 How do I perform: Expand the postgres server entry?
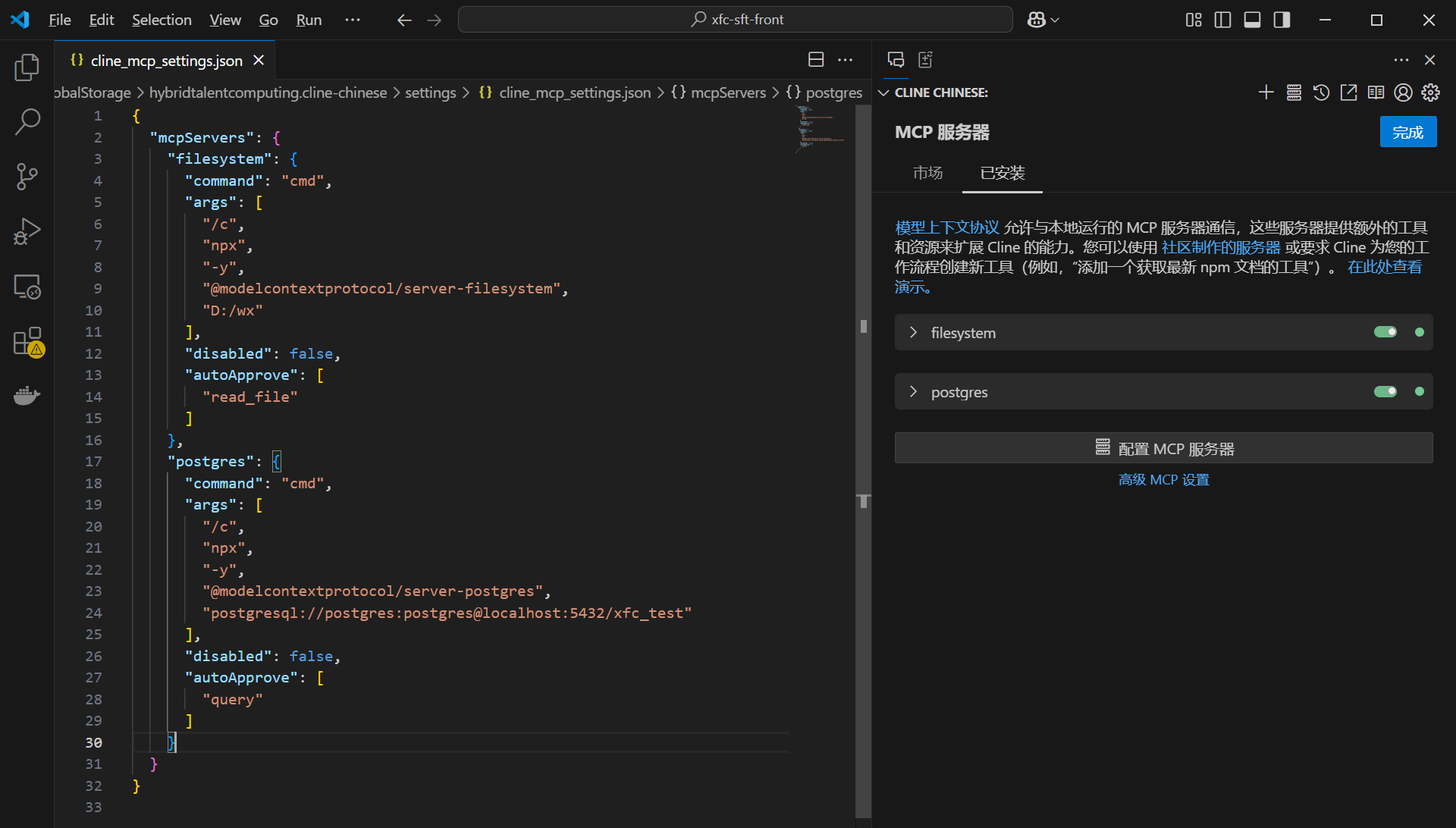coord(913,391)
